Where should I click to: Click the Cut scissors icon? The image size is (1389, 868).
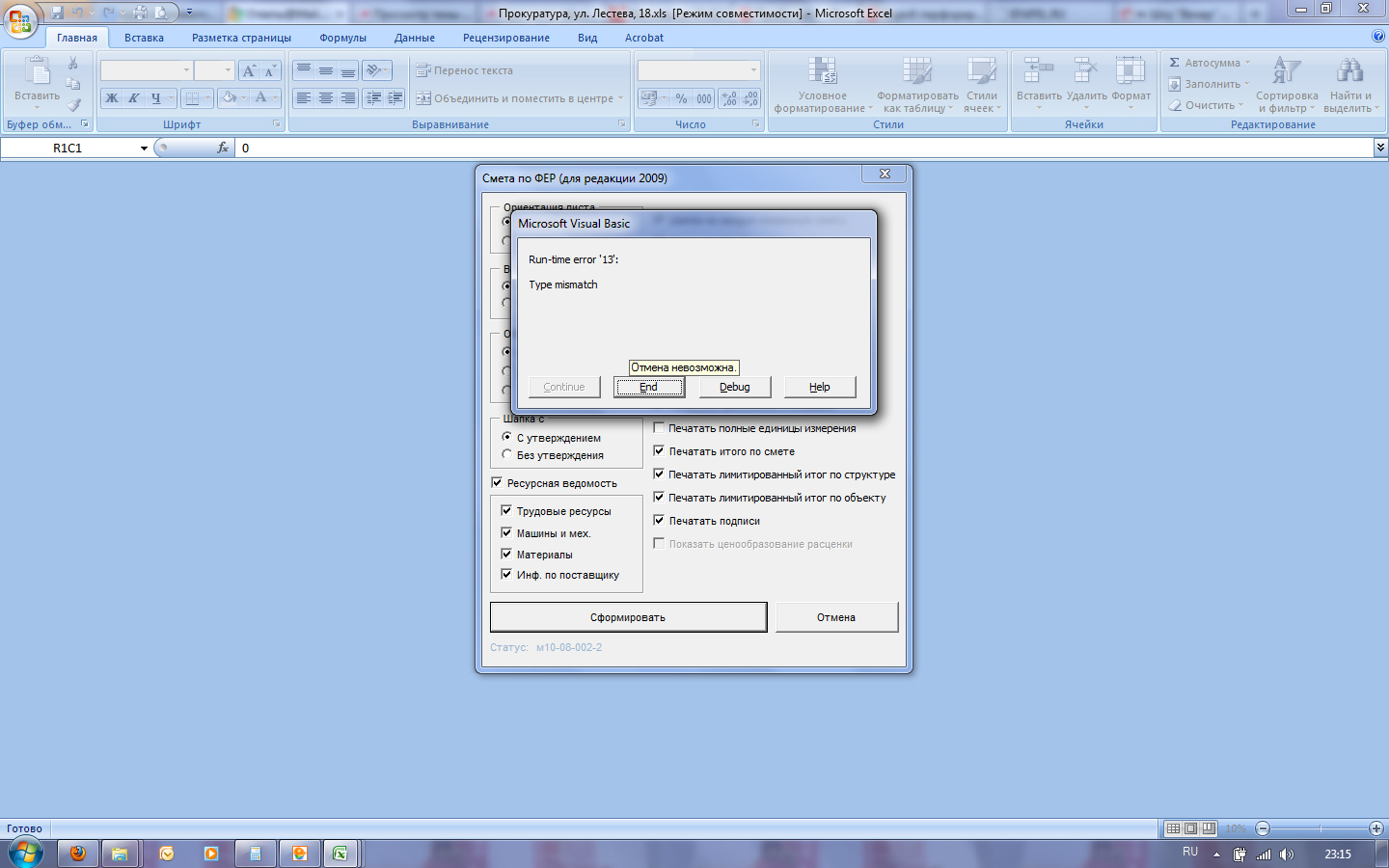73,63
